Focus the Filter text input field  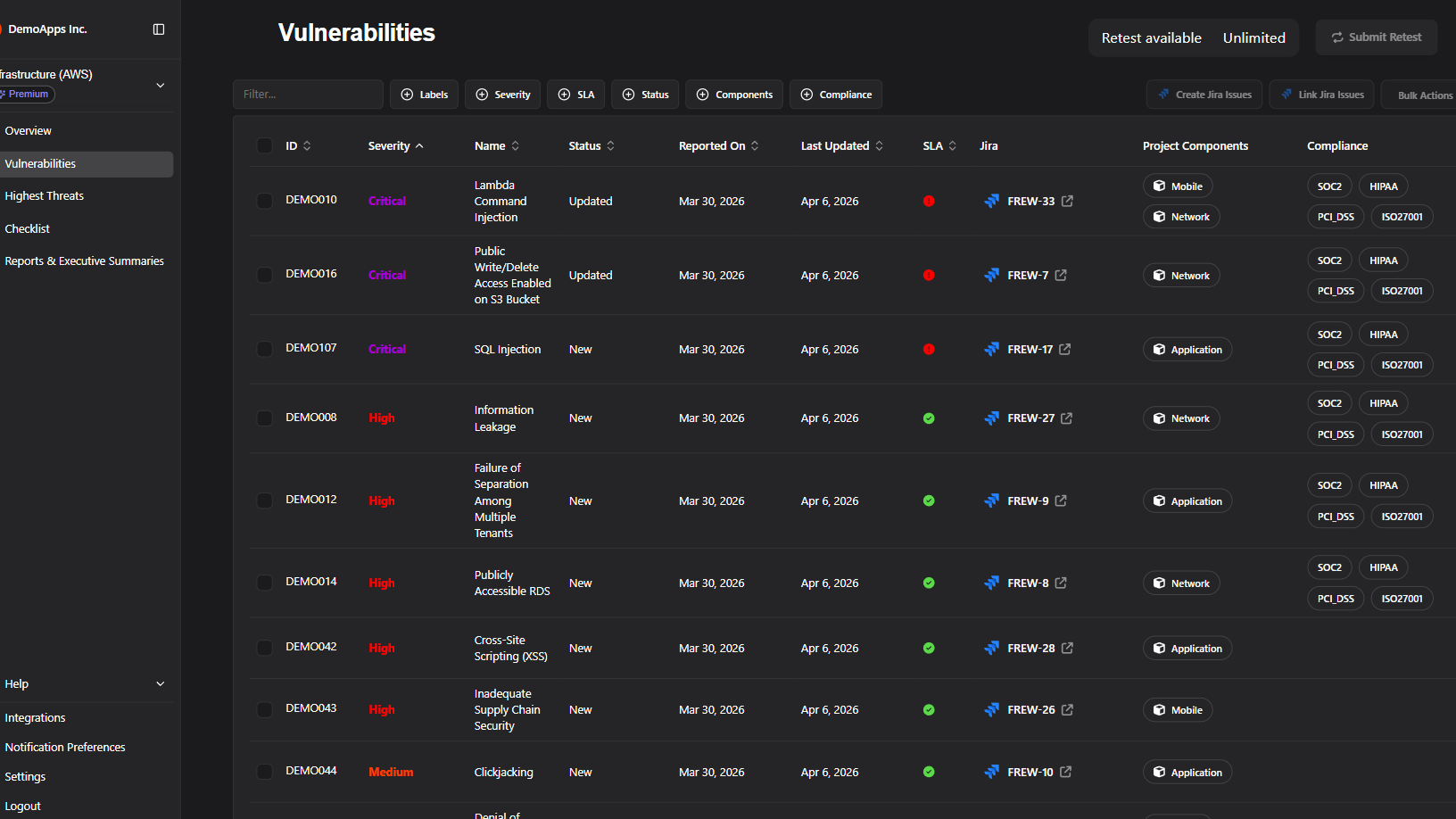[308, 95]
